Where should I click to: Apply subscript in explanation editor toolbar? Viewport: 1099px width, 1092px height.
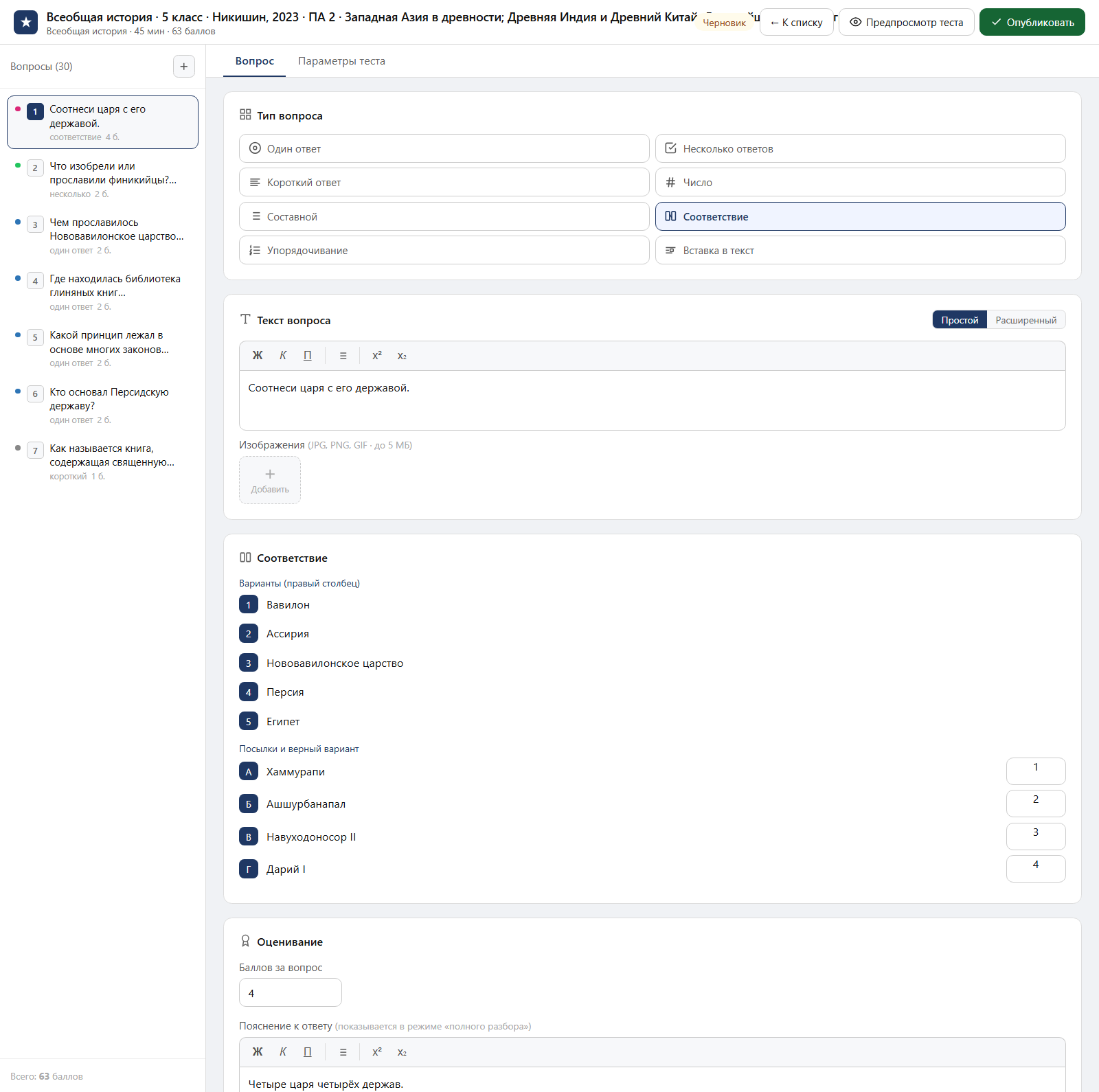402,1052
